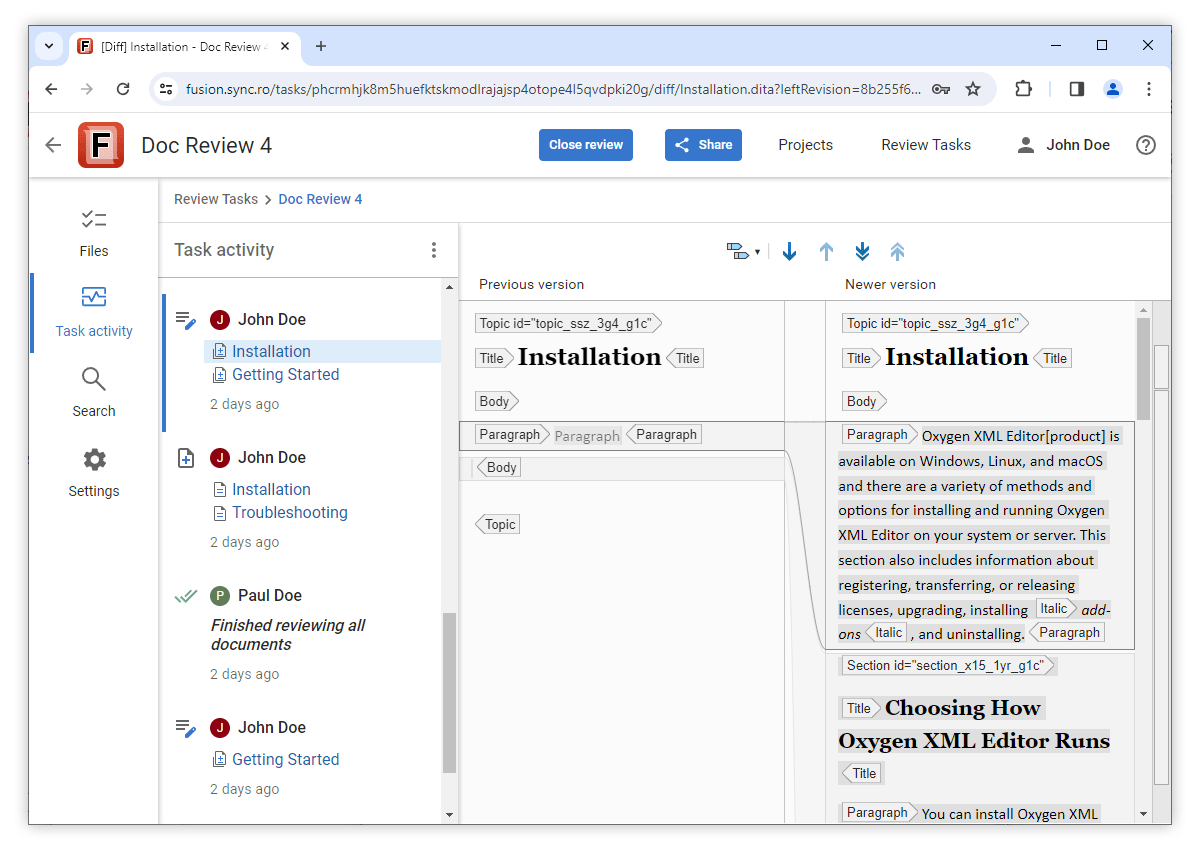Open the help question mark icon
The width and height of the screenshot is (1200, 850).
pos(1146,145)
